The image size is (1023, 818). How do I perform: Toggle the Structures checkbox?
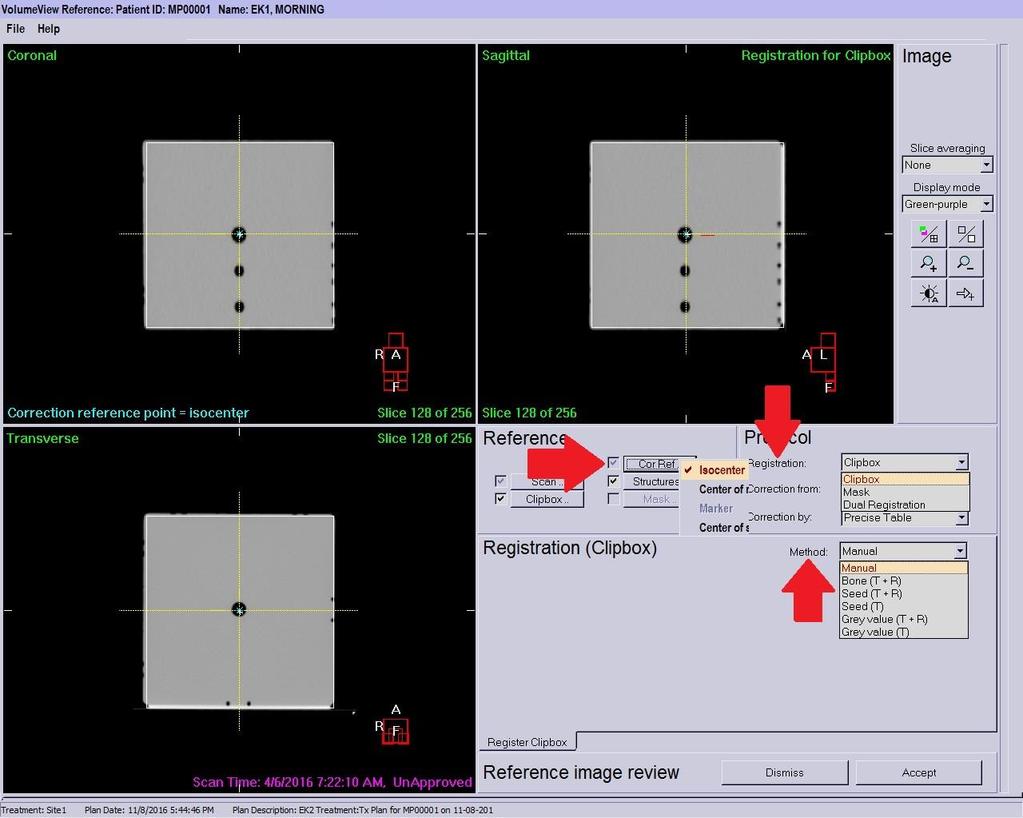(613, 481)
